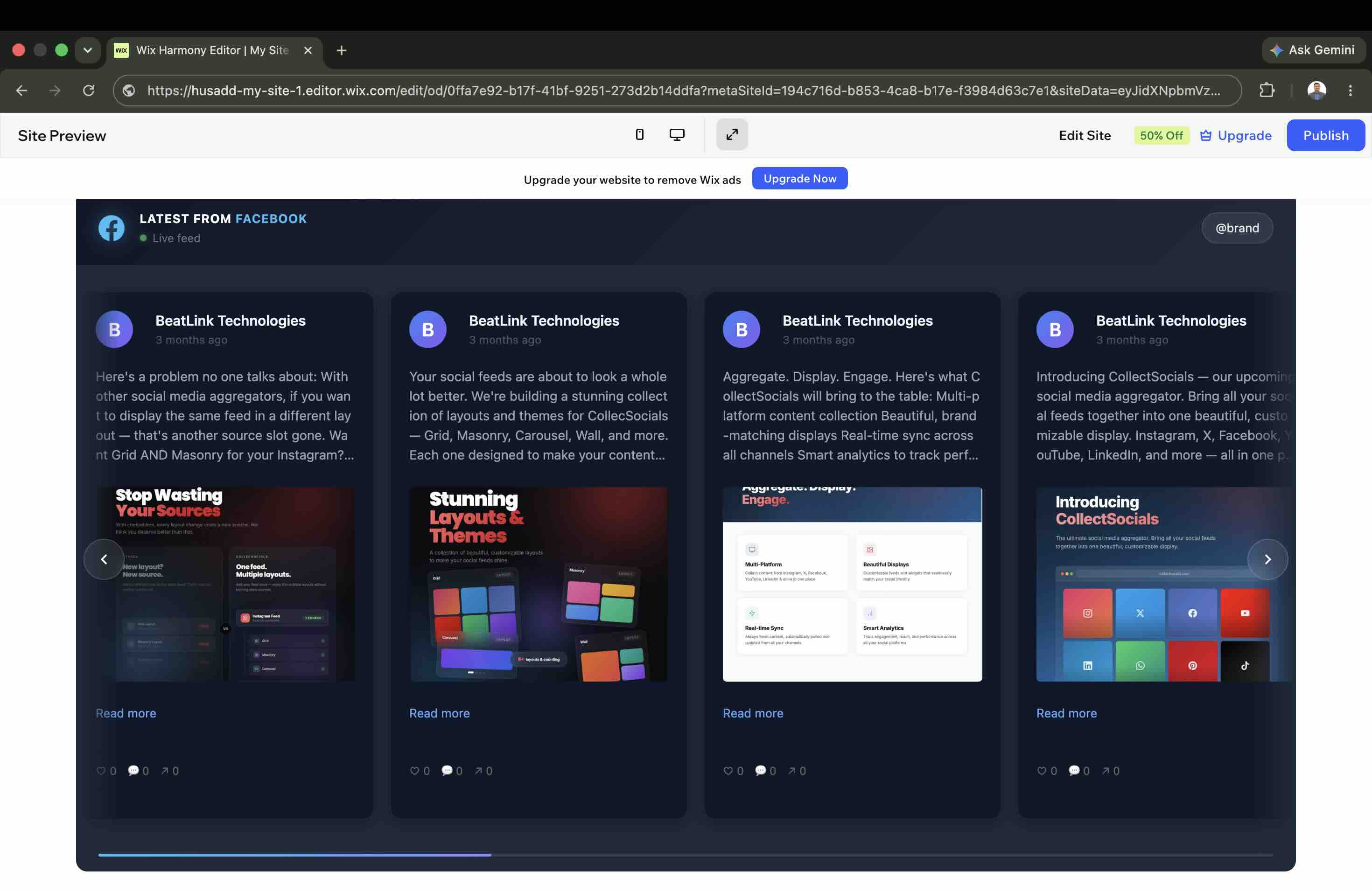Screen dimensions: 1372x892
Task: Click share arrow icon on fourth post
Action: point(1106,771)
